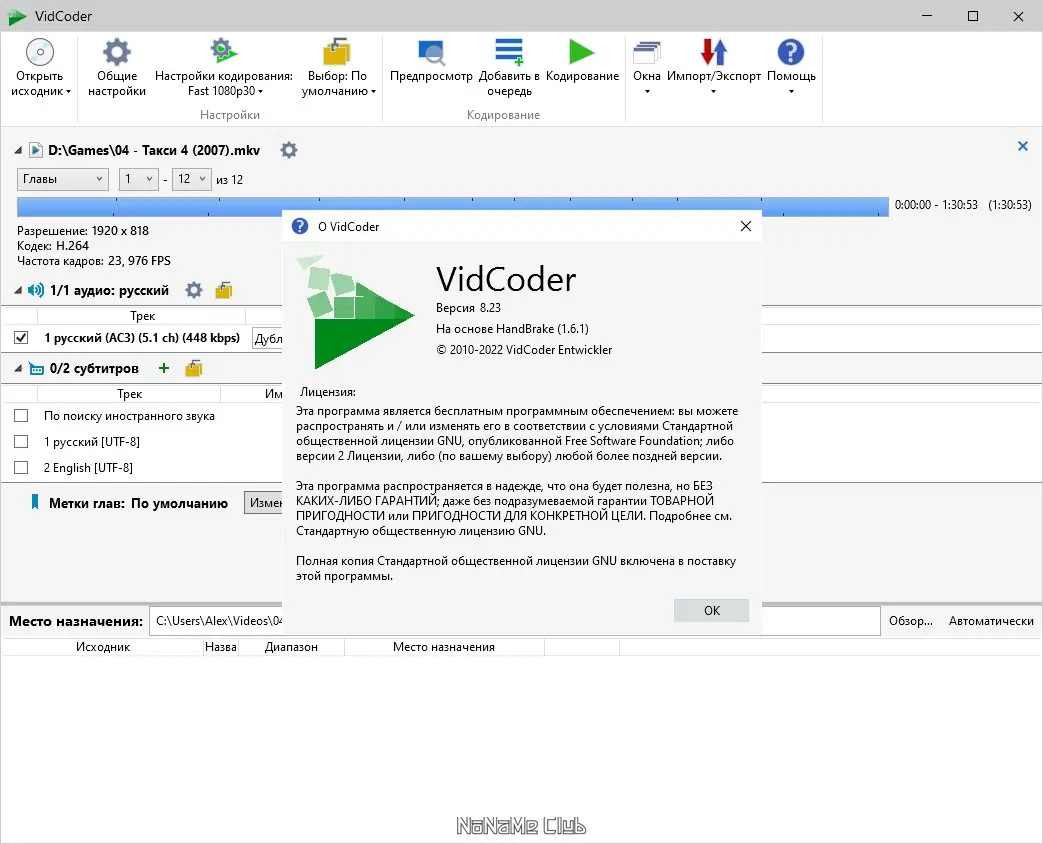Collapse the subtitles section triangle

pos(19,368)
